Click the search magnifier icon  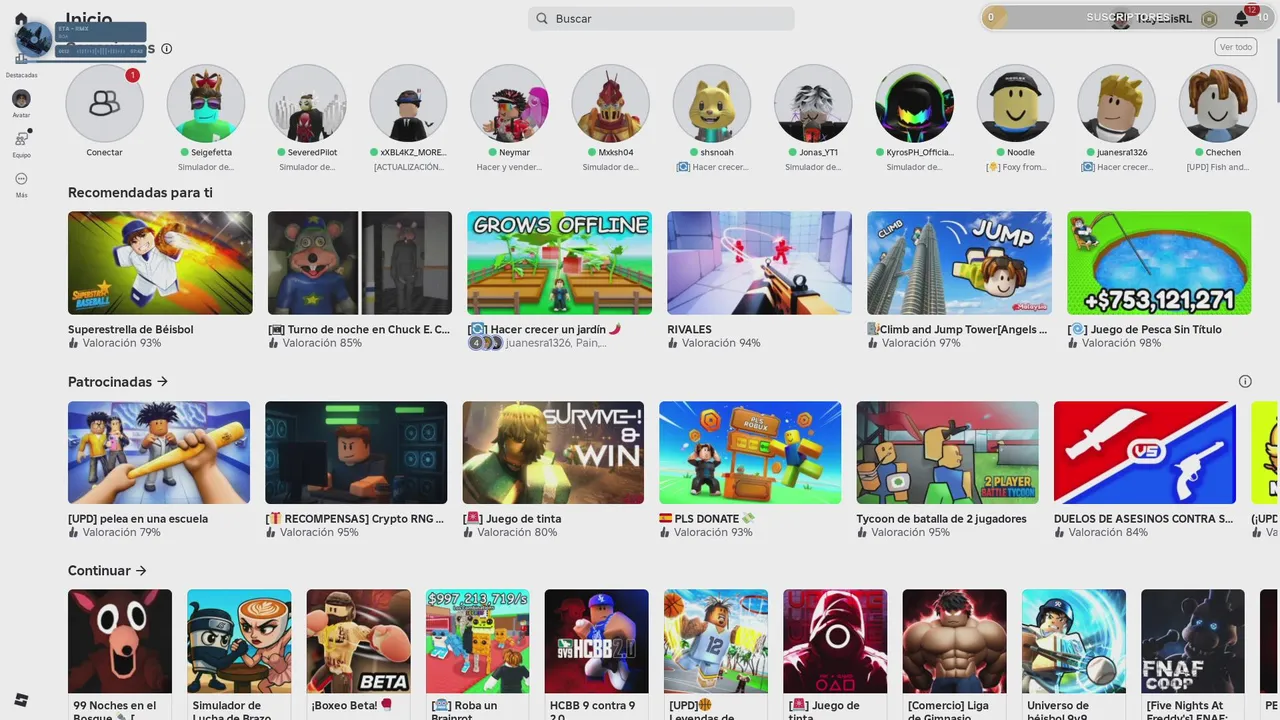[x=542, y=18]
